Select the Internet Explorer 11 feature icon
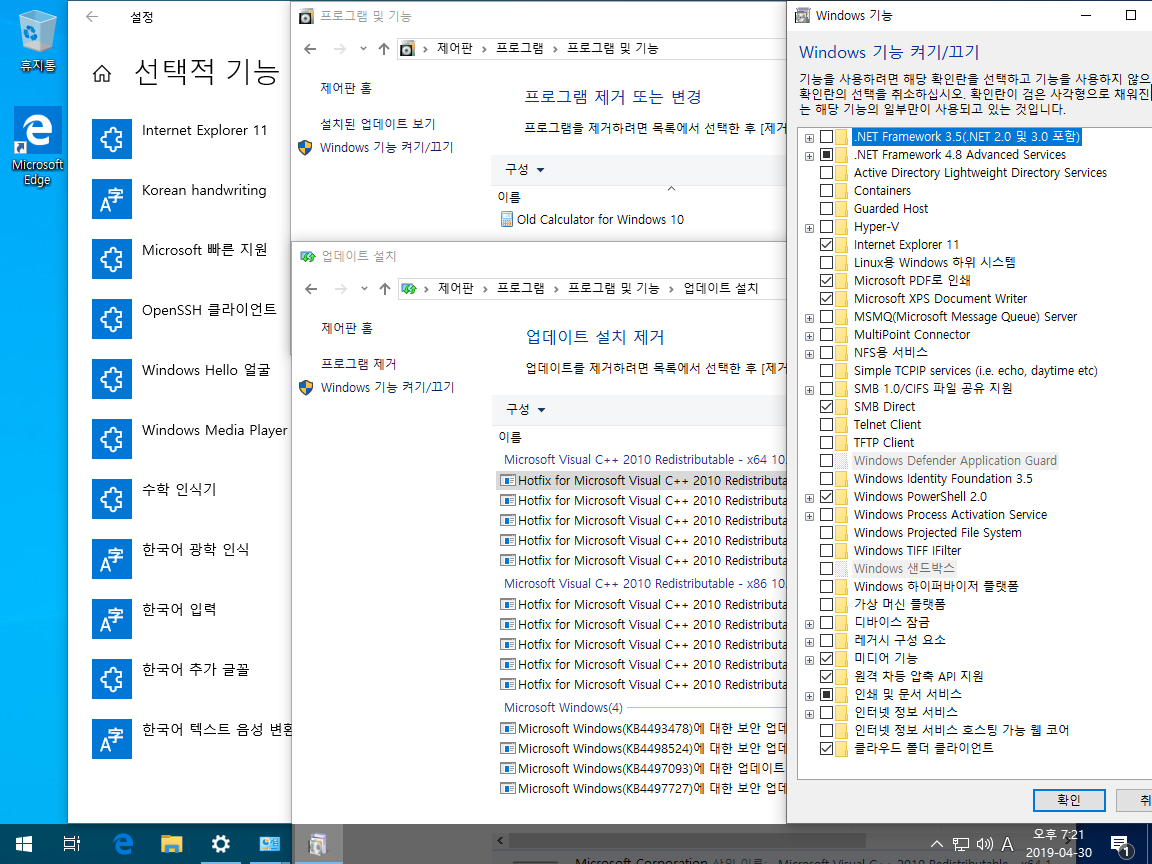This screenshot has height=864, width=1152. [x=112, y=139]
